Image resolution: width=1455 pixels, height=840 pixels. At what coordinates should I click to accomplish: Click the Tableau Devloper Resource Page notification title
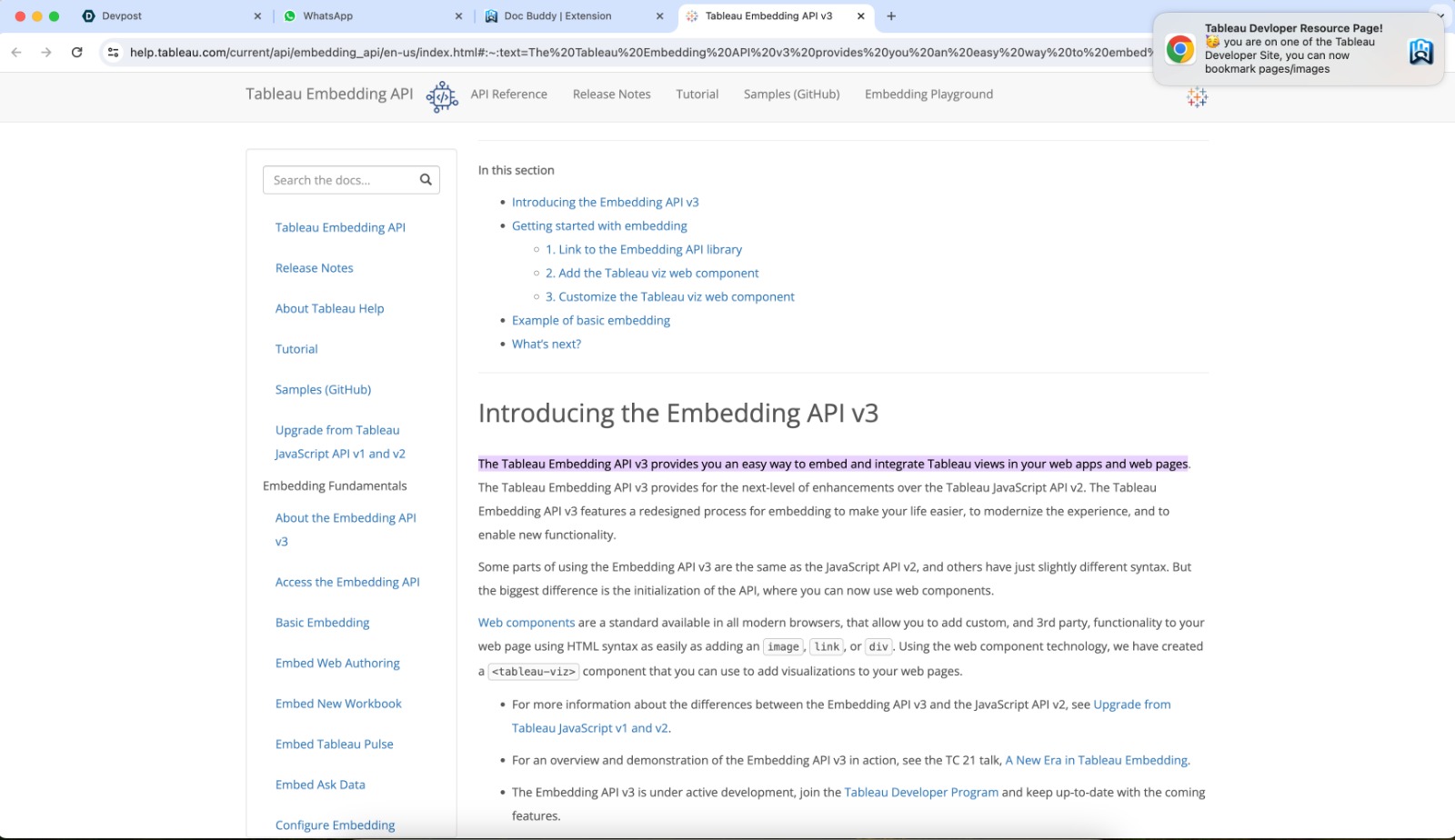point(1293,28)
